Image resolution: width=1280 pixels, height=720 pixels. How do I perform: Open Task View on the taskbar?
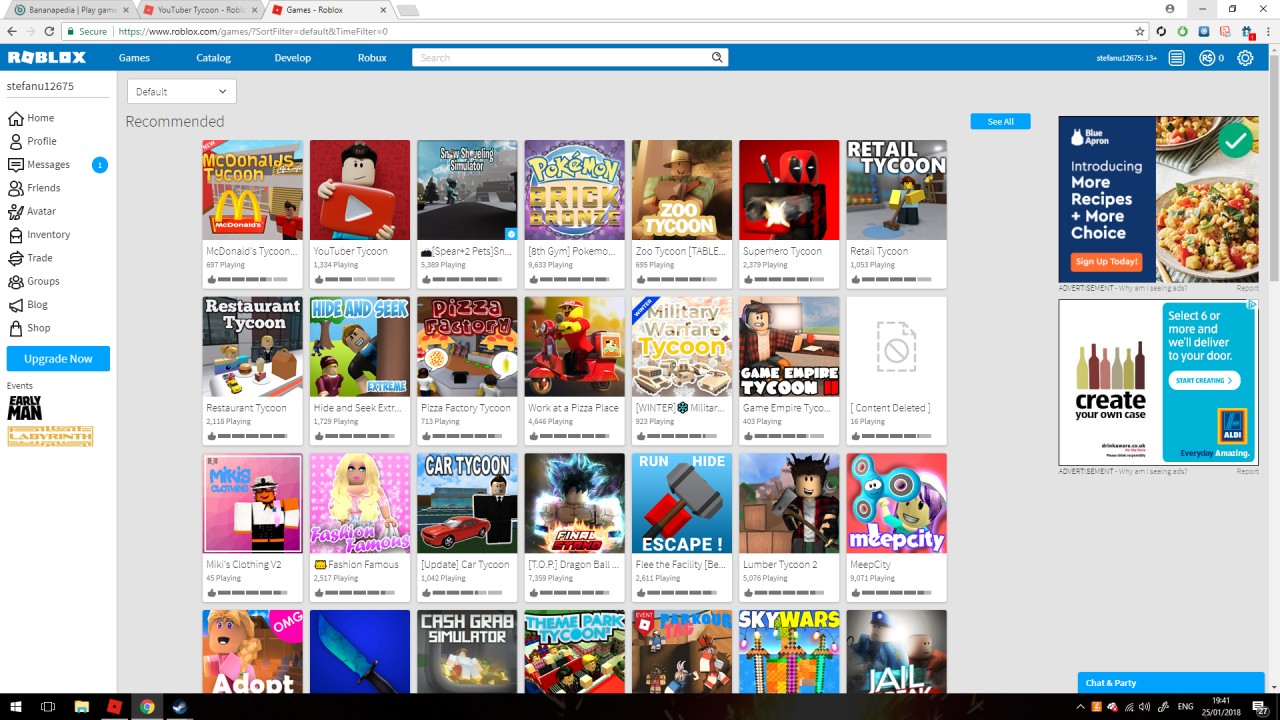[48, 707]
